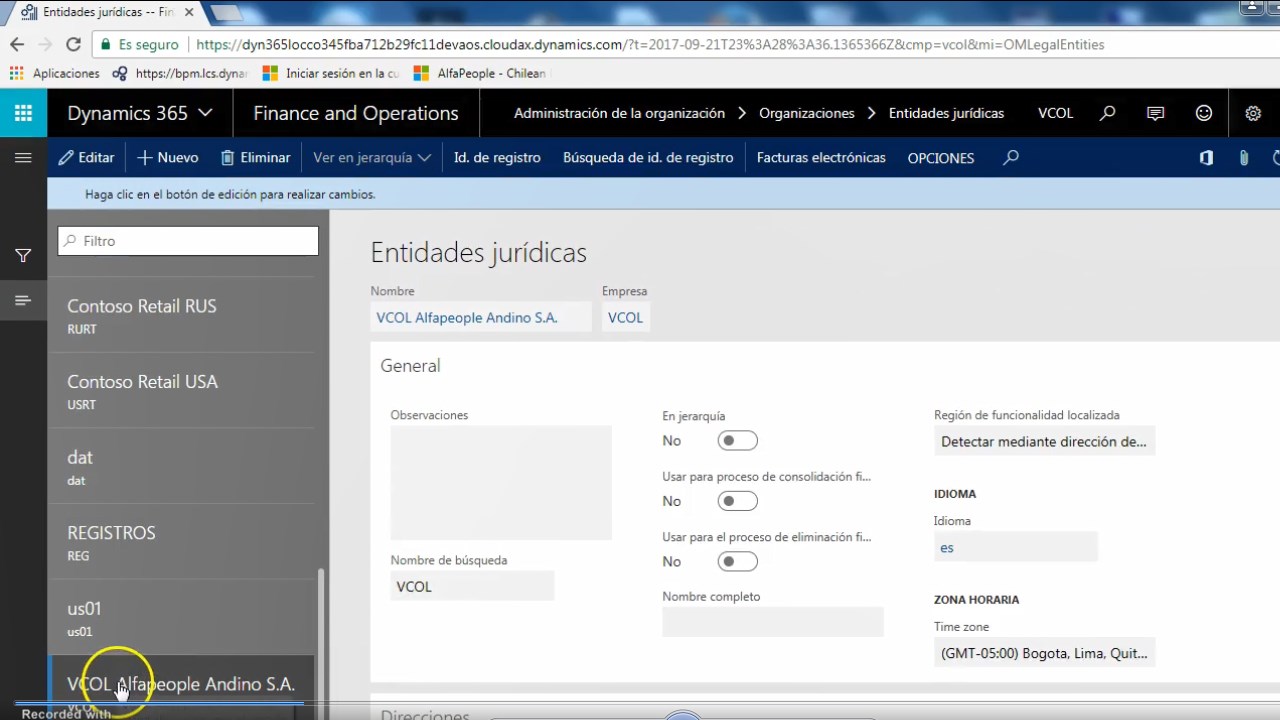This screenshot has height=720, width=1280.
Task: Select VCOL Alfapeople Andino S.A. entity
Action: click(x=181, y=688)
